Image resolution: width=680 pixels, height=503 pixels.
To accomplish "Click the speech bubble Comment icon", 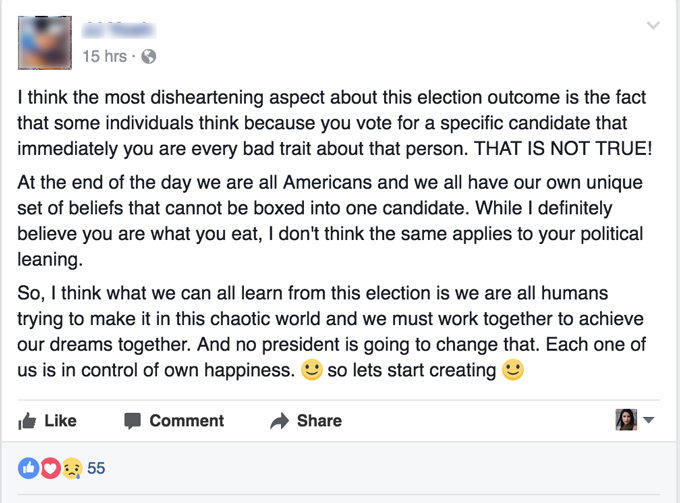I will [x=133, y=421].
